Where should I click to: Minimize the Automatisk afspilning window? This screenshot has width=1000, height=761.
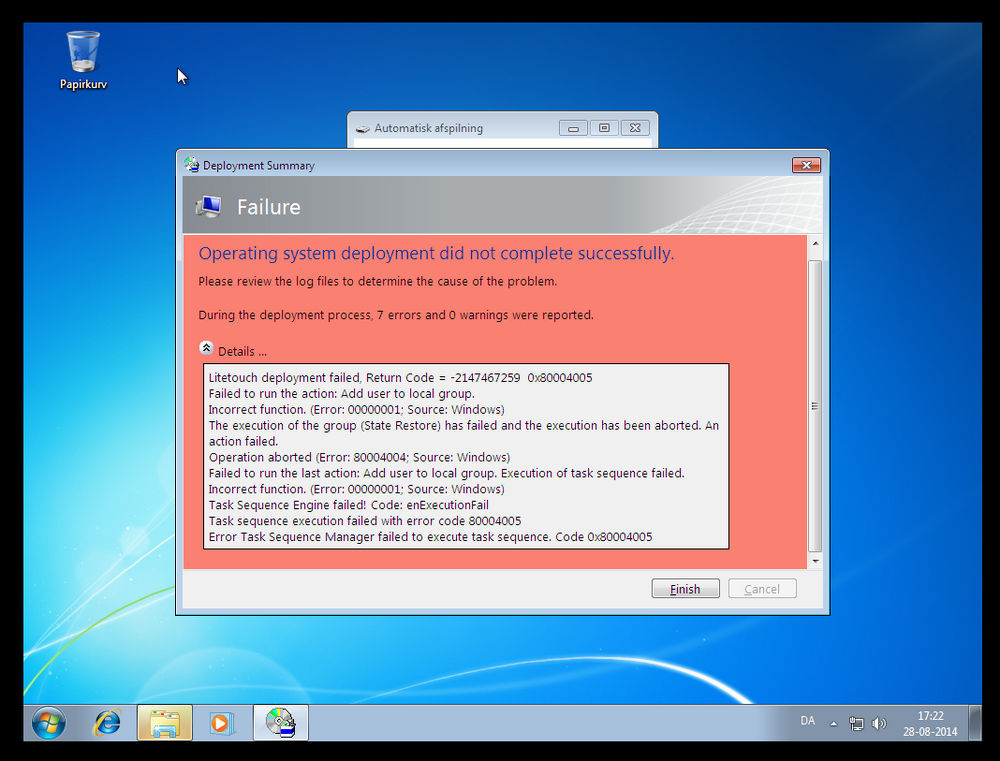click(573, 128)
